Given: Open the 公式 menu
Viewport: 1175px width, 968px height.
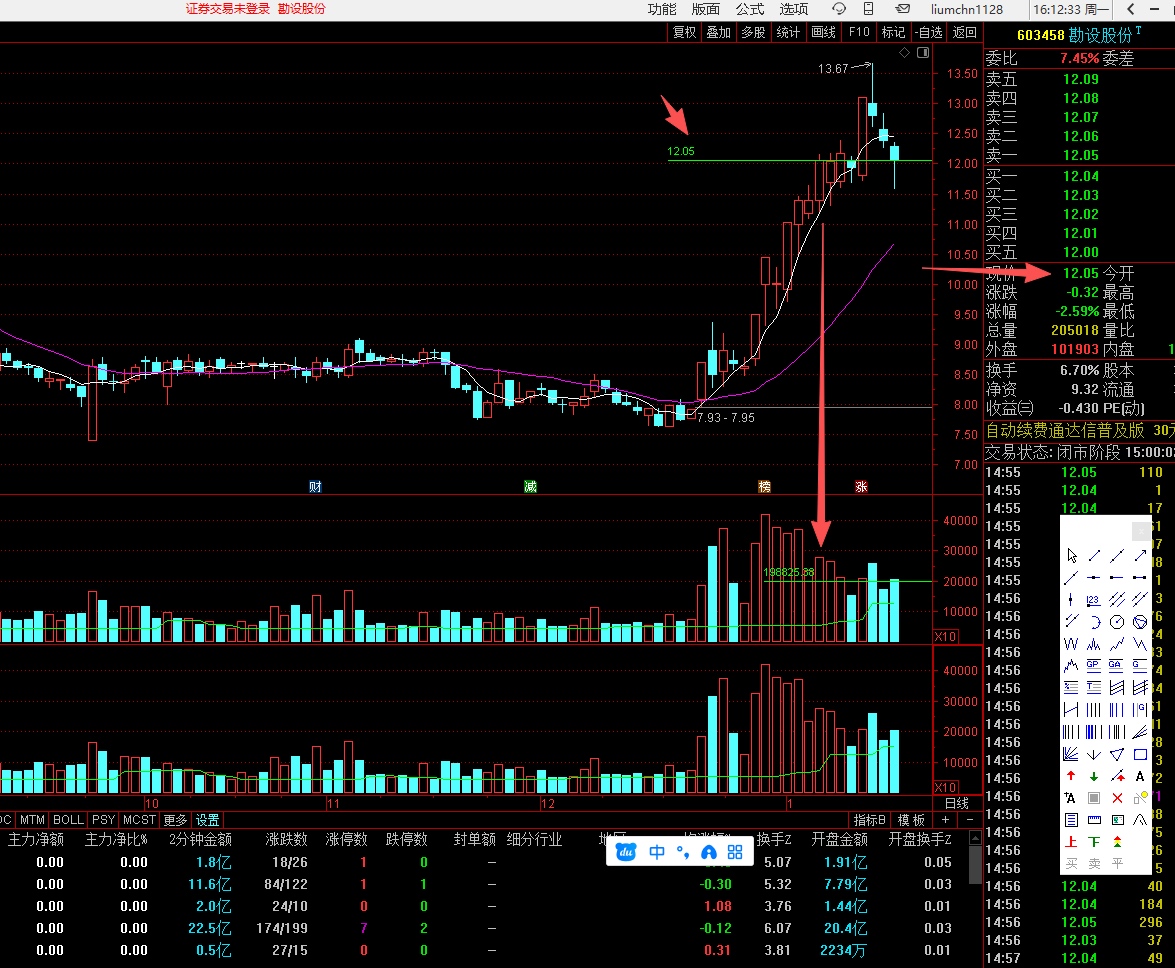Looking at the screenshot, I should point(749,9).
